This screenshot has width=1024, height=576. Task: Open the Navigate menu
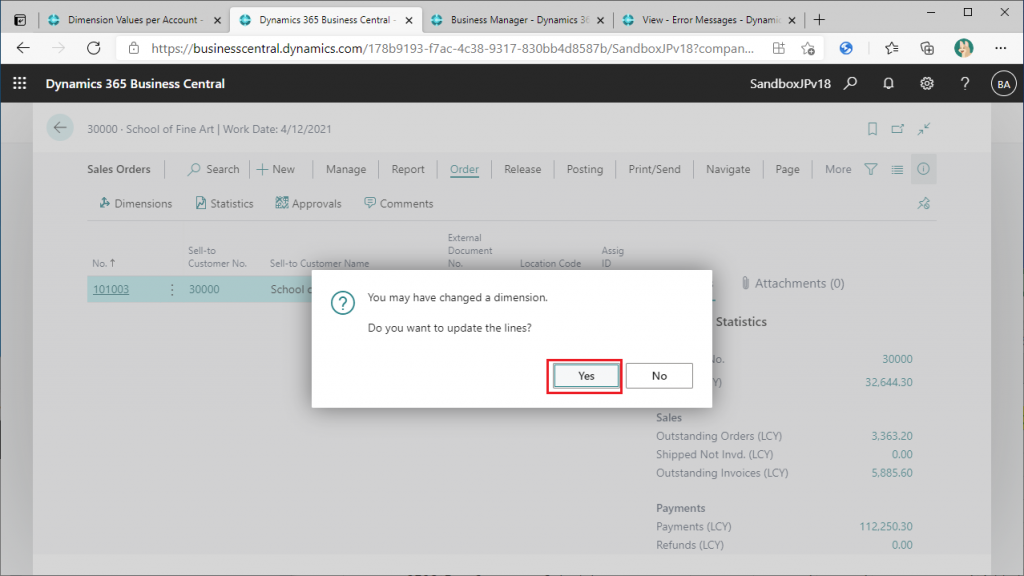pyautogui.click(x=728, y=169)
